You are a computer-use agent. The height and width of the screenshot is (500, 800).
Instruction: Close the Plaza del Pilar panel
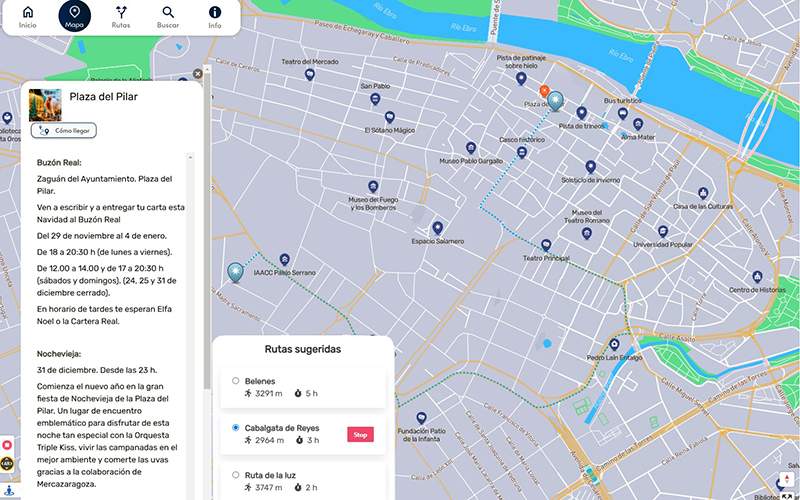coord(198,73)
